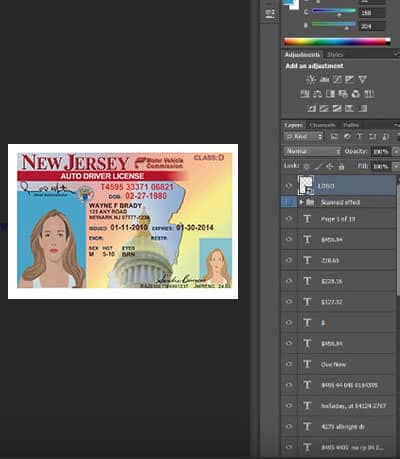Image resolution: width=400 pixels, height=459 pixels.
Task: Switch to the Paths tab
Action: click(351, 125)
